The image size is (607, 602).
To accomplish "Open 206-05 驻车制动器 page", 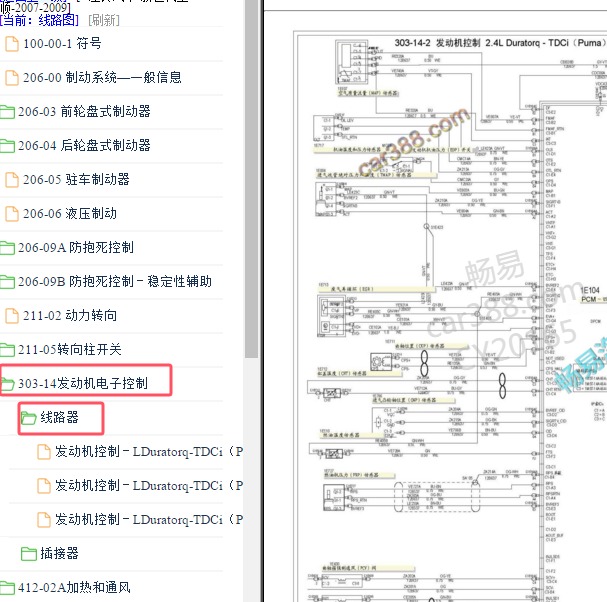I will 76,180.
